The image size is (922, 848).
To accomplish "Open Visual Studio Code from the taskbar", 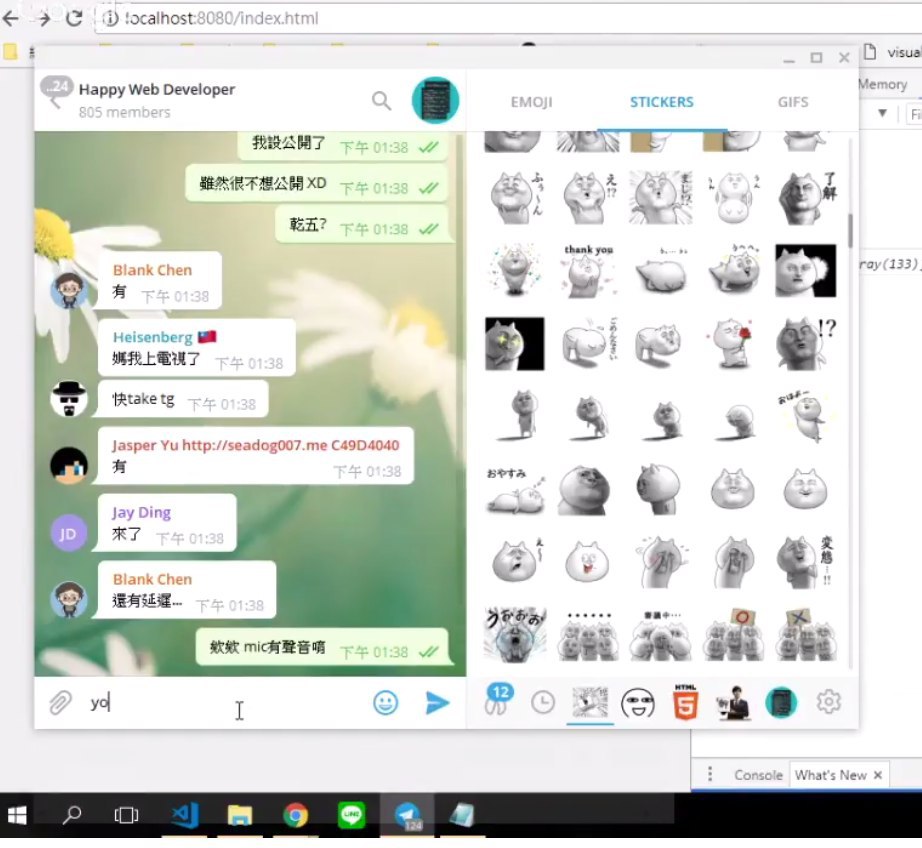I will tap(184, 815).
